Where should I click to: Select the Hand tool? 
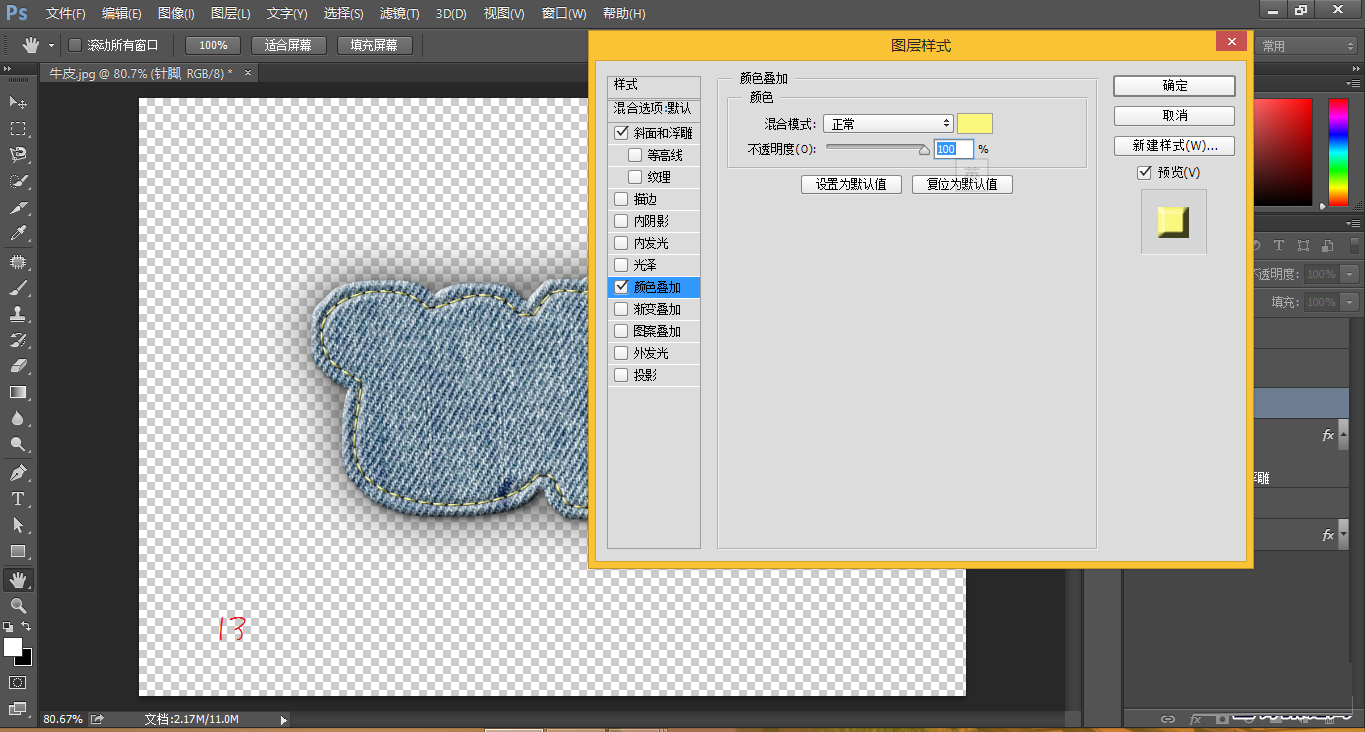pyautogui.click(x=18, y=578)
